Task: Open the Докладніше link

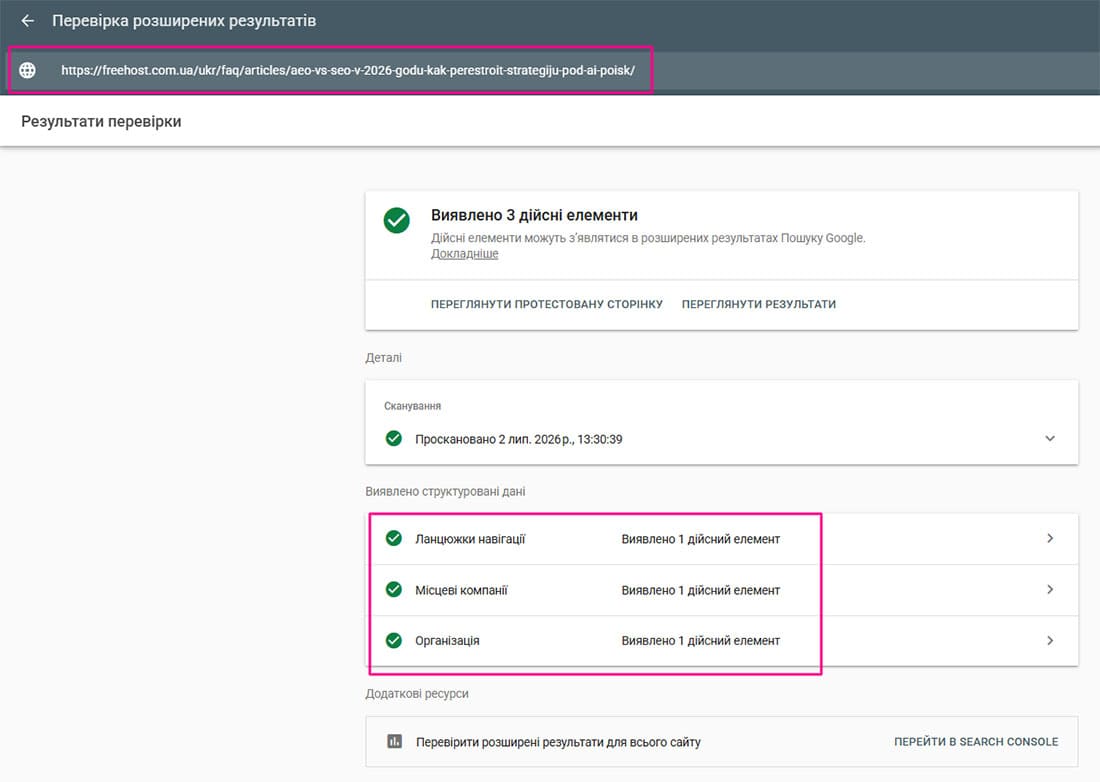Action: [x=464, y=254]
